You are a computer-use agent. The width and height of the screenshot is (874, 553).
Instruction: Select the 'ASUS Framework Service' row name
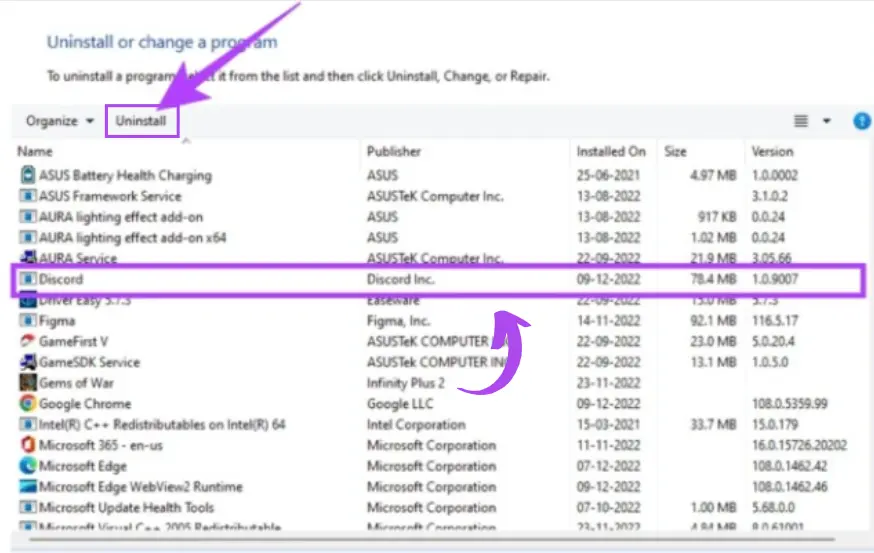pyautogui.click(x=110, y=196)
